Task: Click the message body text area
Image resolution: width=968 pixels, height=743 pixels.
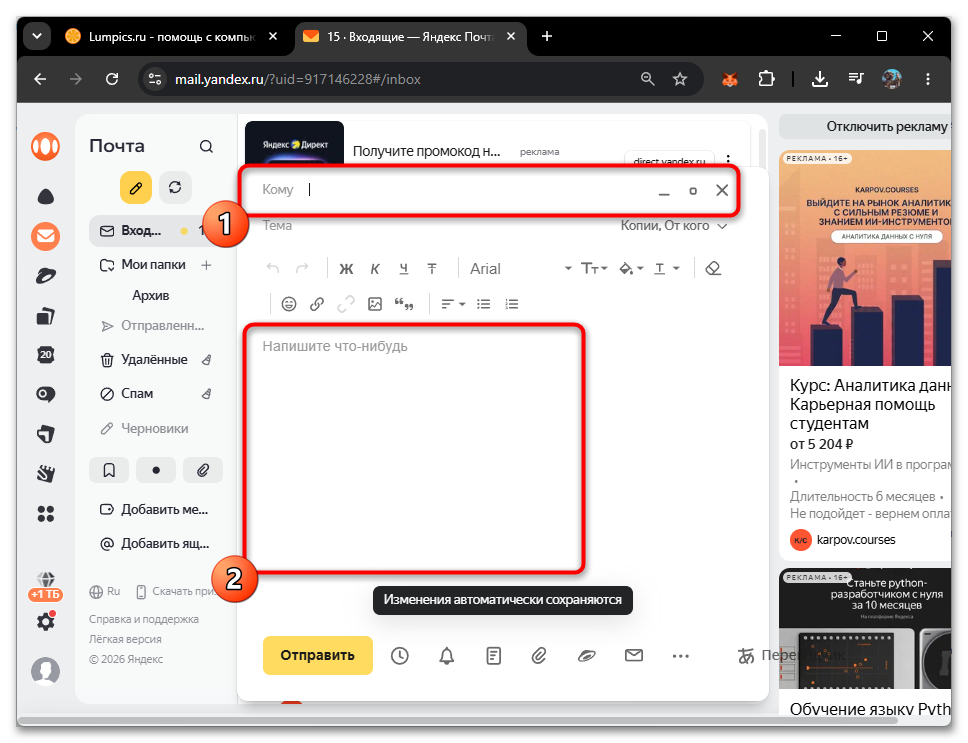Action: tap(415, 449)
